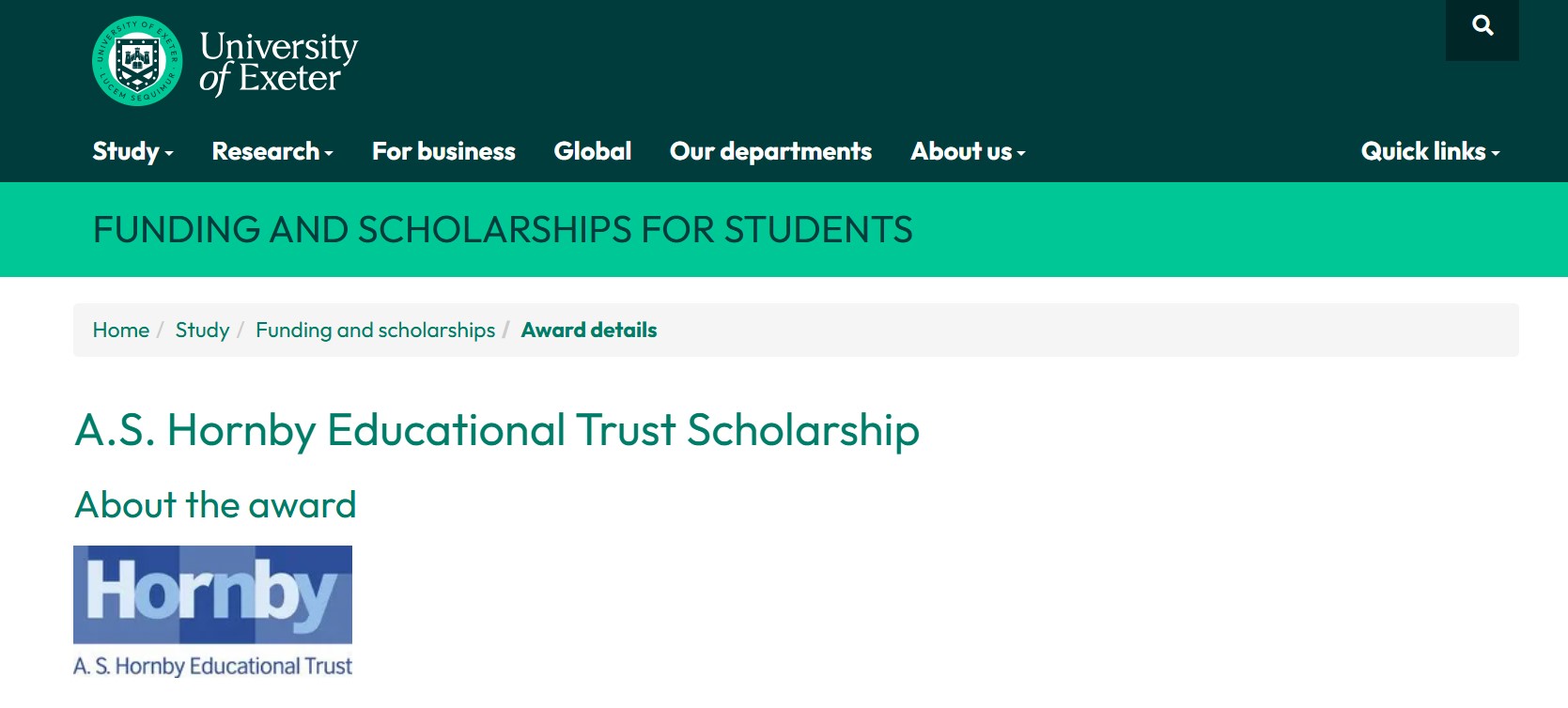Click the Study breadcrumb link
Screen dimensions: 1568x708
click(202, 330)
